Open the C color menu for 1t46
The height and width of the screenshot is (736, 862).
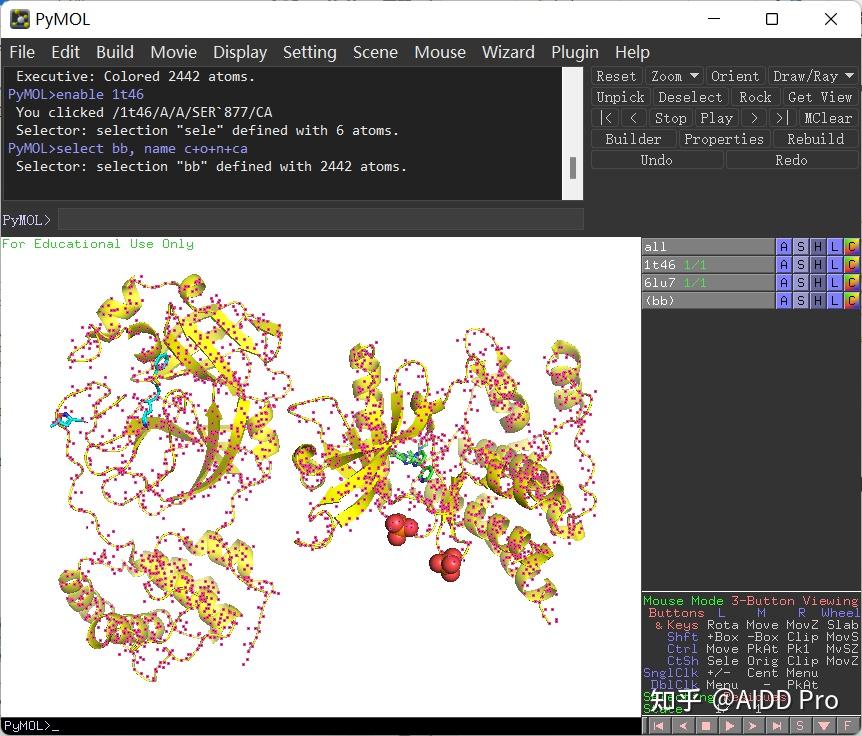tap(852, 265)
